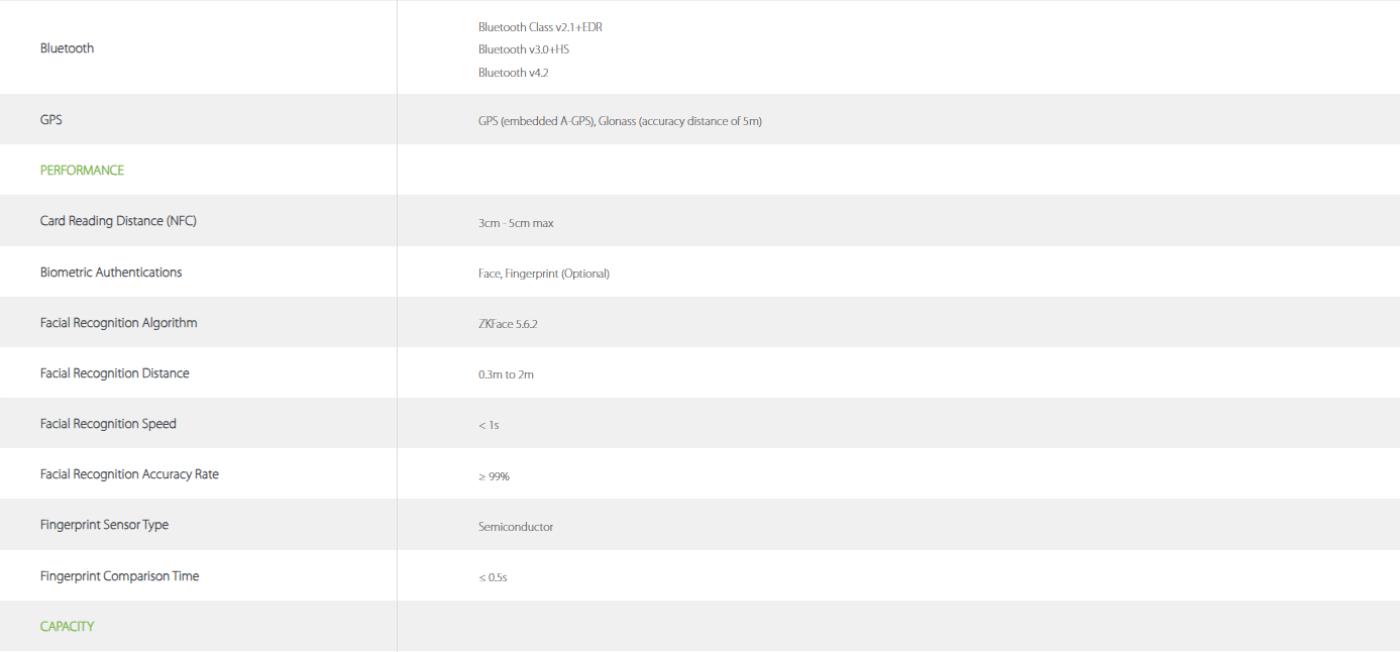Click the GPS specification label
The width and height of the screenshot is (1400, 652).
[x=51, y=119]
